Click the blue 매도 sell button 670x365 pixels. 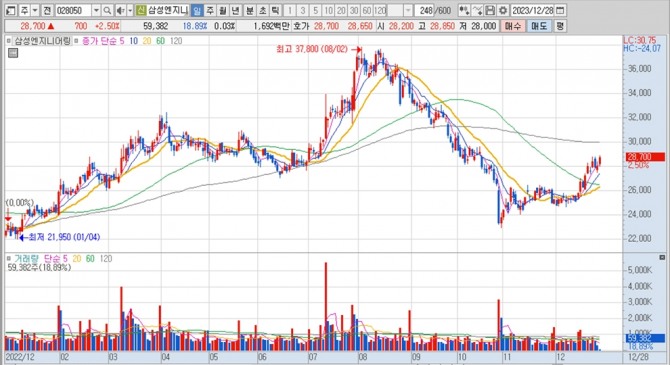pyautogui.click(x=539, y=26)
